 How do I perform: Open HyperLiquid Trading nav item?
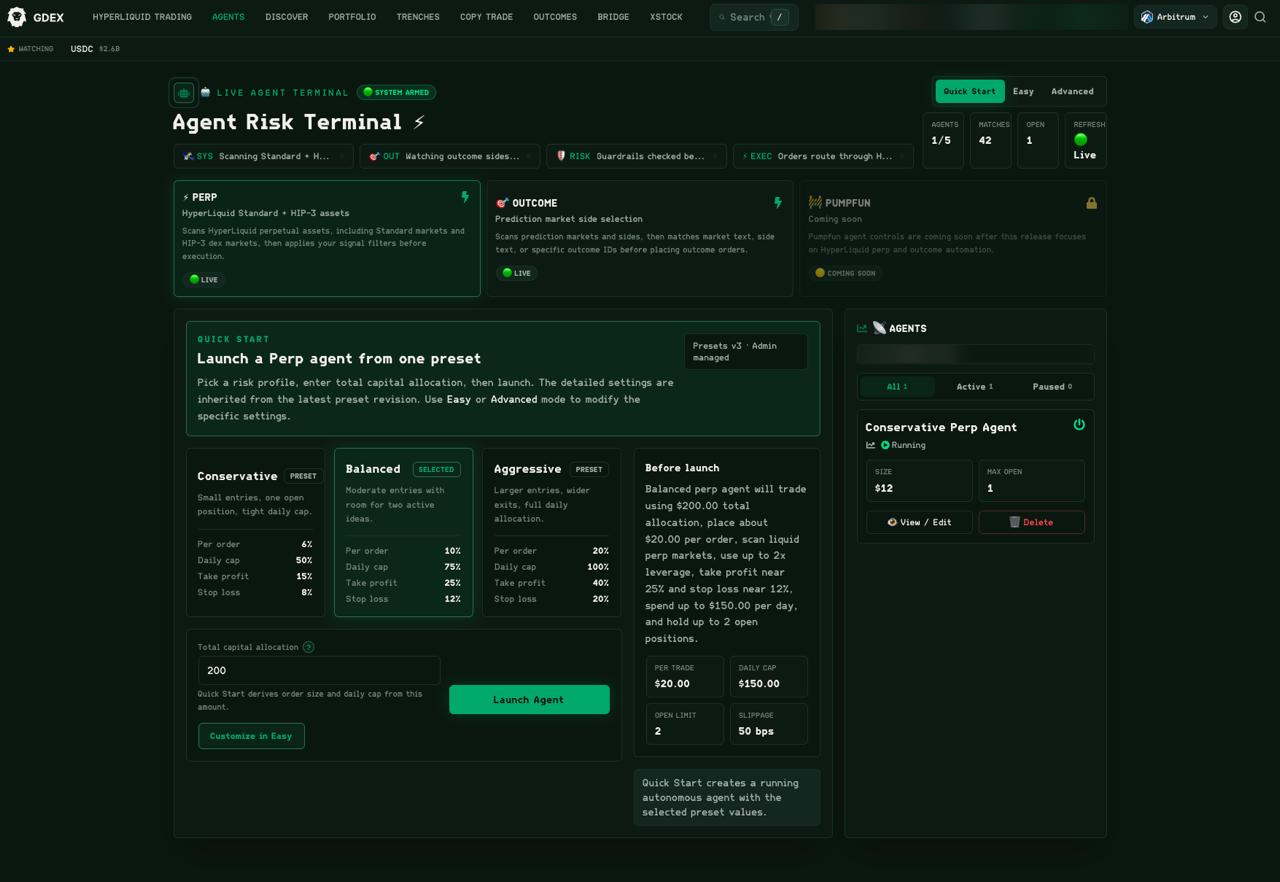[142, 17]
